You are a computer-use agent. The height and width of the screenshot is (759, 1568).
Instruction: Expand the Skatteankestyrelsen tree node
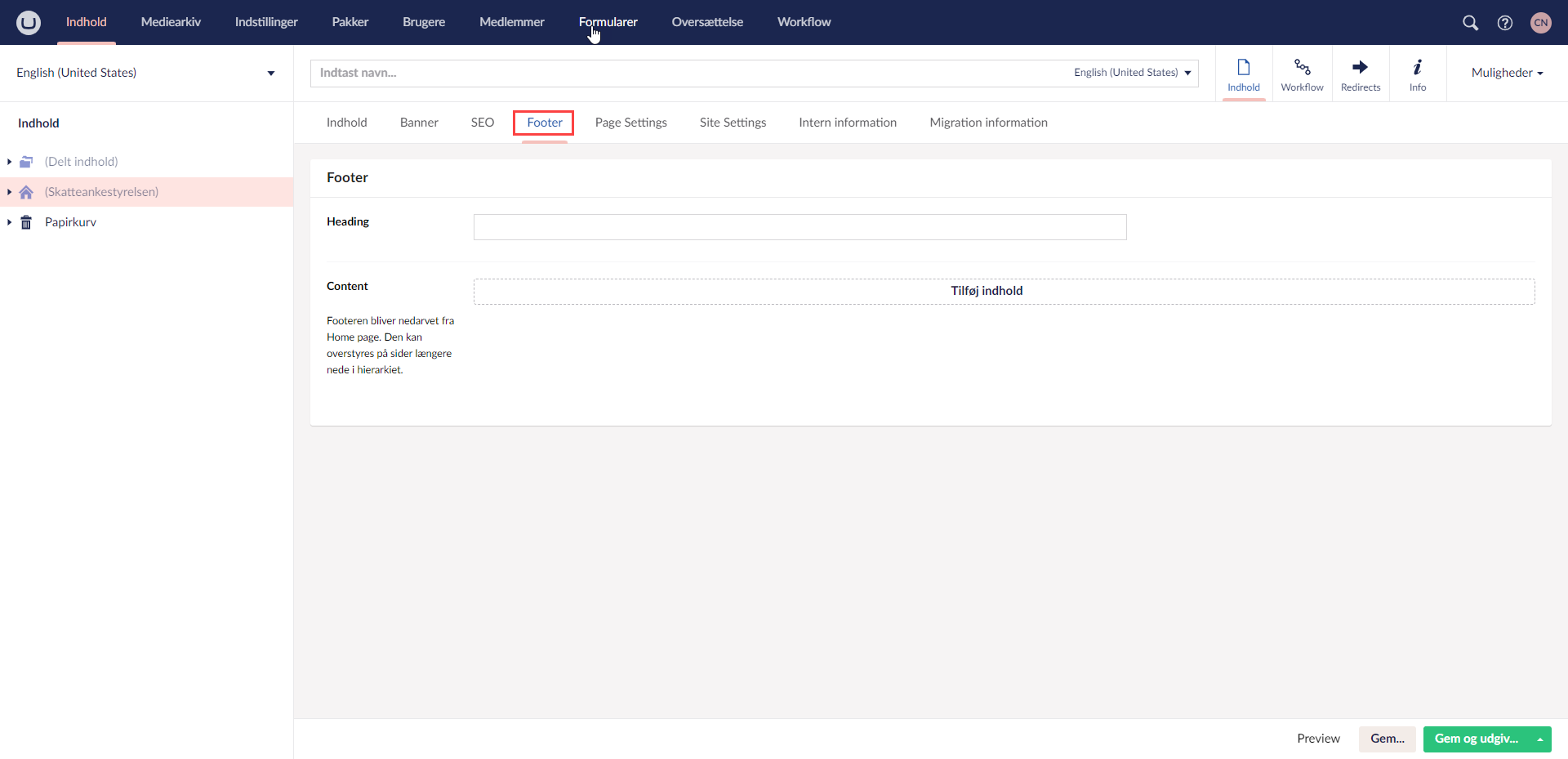(9, 192)
